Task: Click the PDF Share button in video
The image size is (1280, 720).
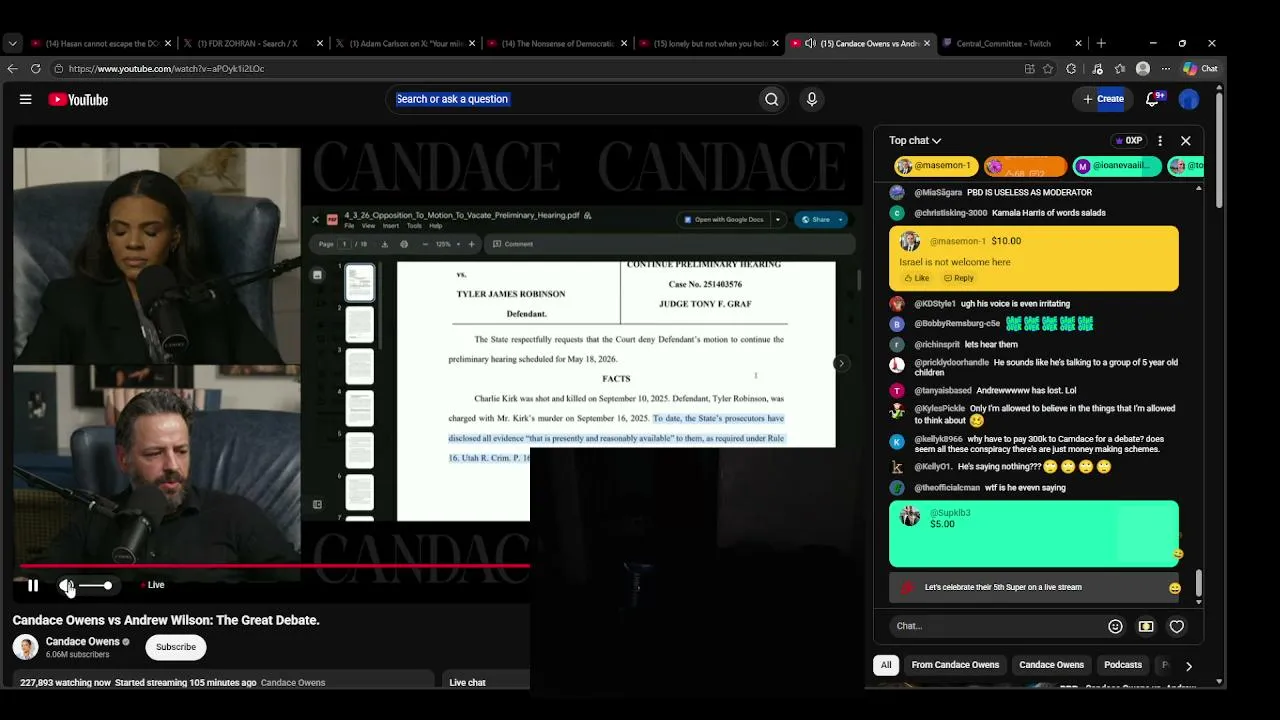Action: pyautogui.click(x=821, y=219)
